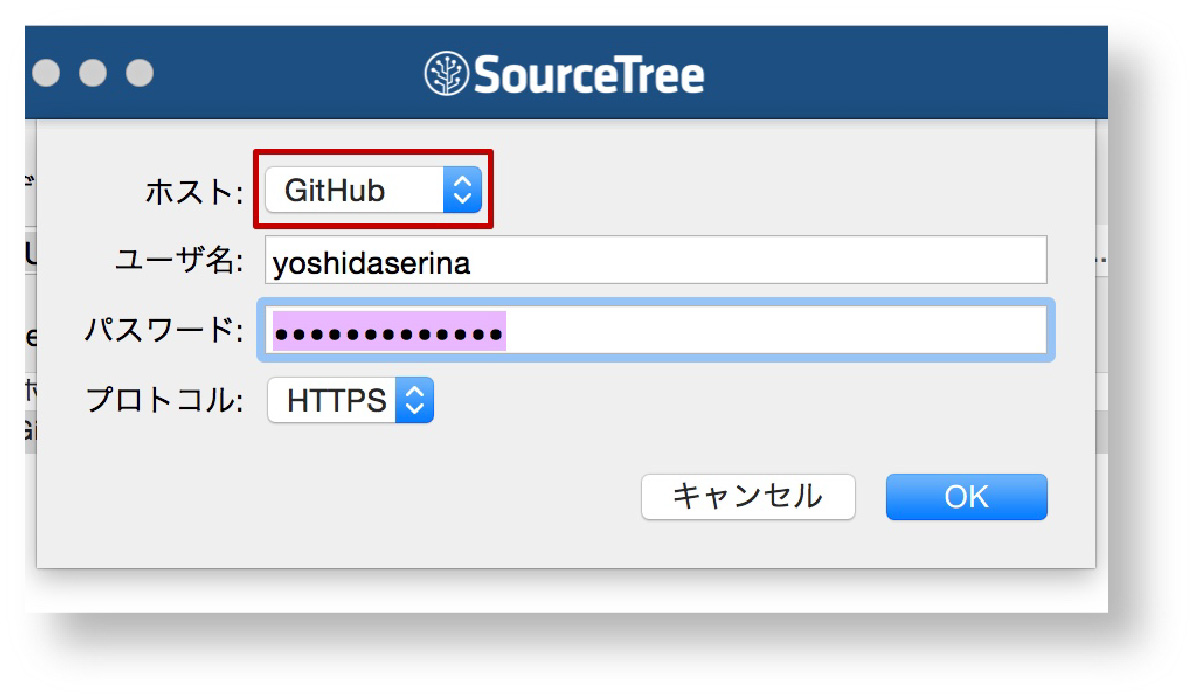Click the highlighted password dots
The width and height of the screenshot is (1196, 700).
point(390,331)
